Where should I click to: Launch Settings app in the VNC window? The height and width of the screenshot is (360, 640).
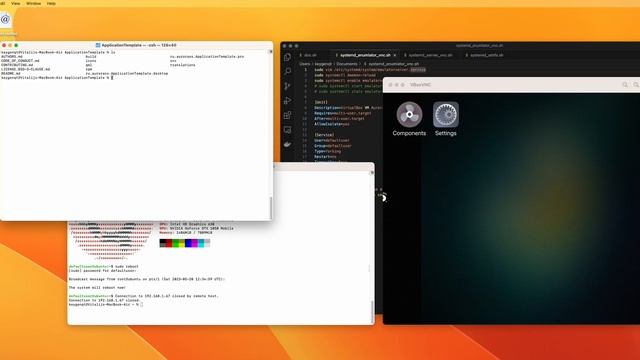tap(446, 119)
